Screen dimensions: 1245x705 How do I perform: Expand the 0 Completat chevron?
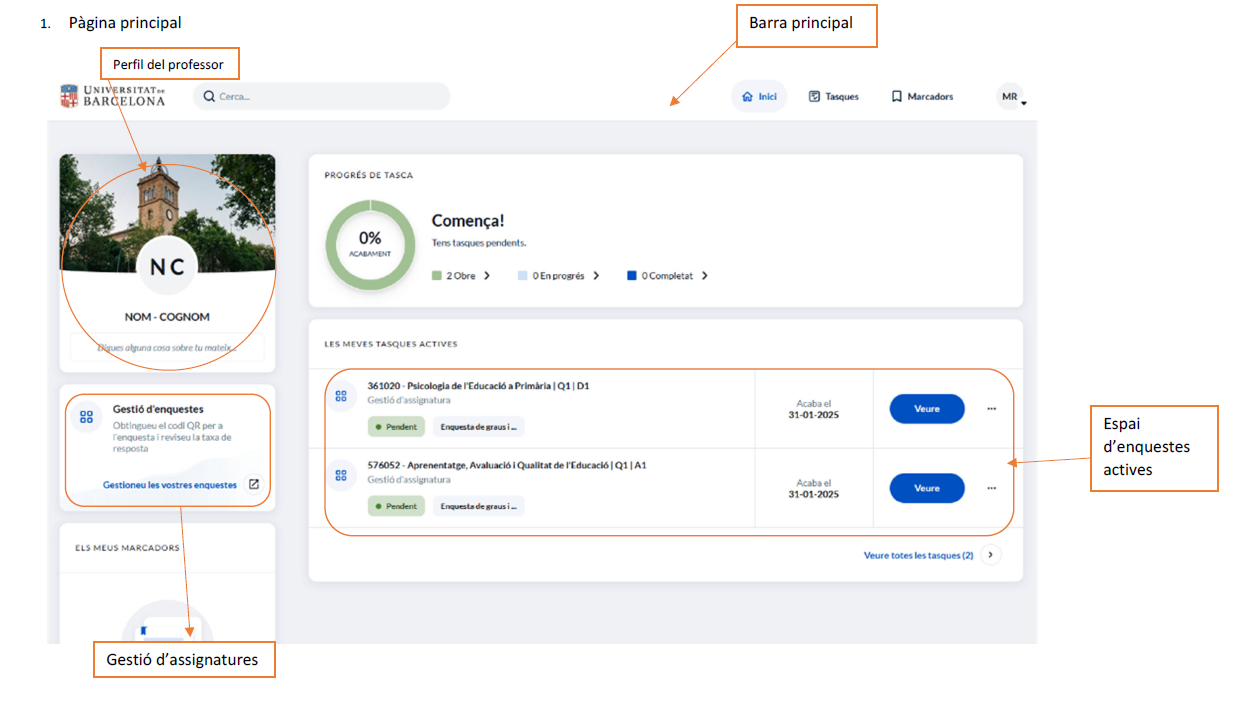[x=704, y=276]
